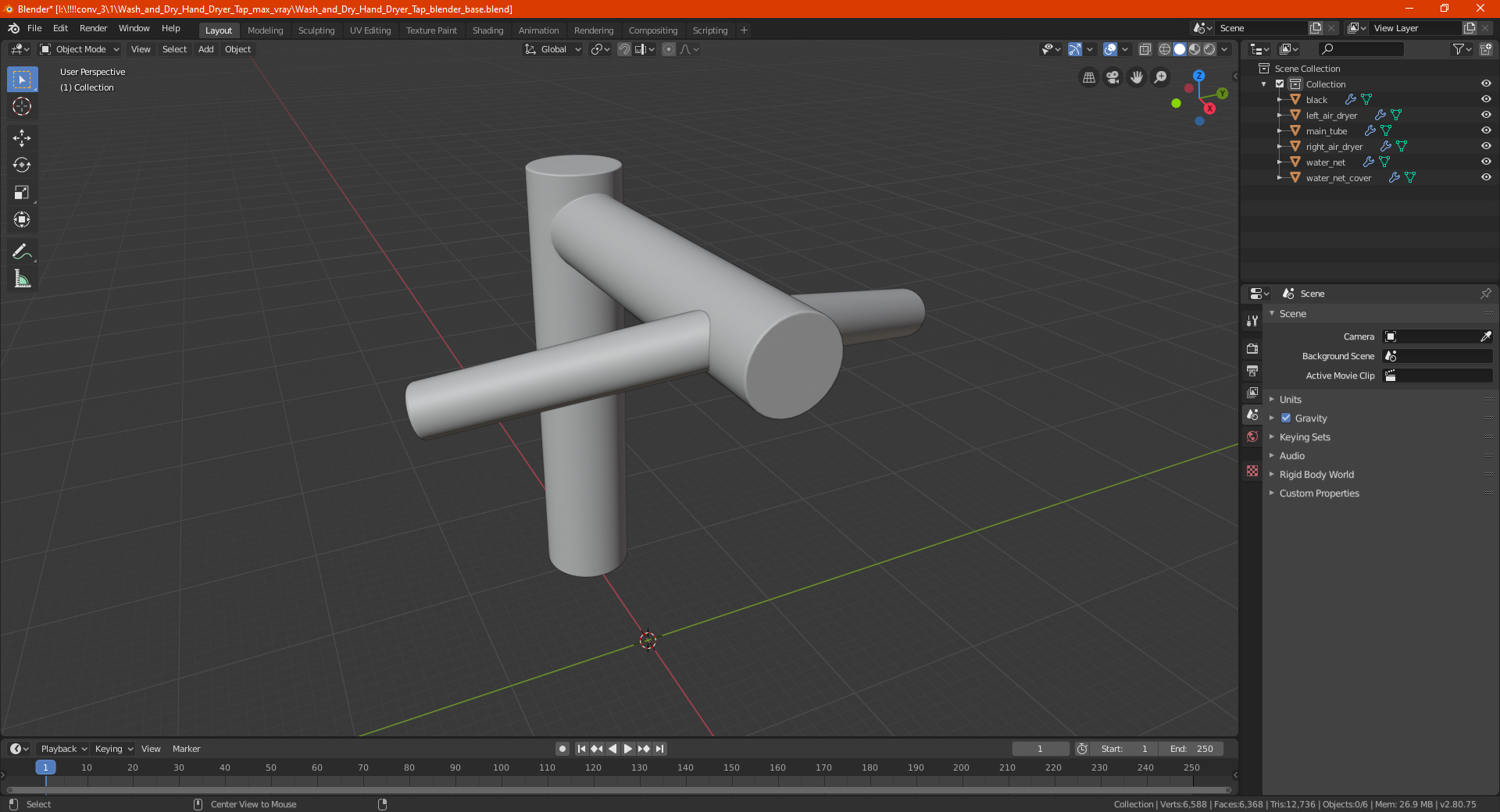Switch to the Modeling workspace tab
Image resolution: width=1500 pixels, height=812 pixels.
click(x=265, y=30)
